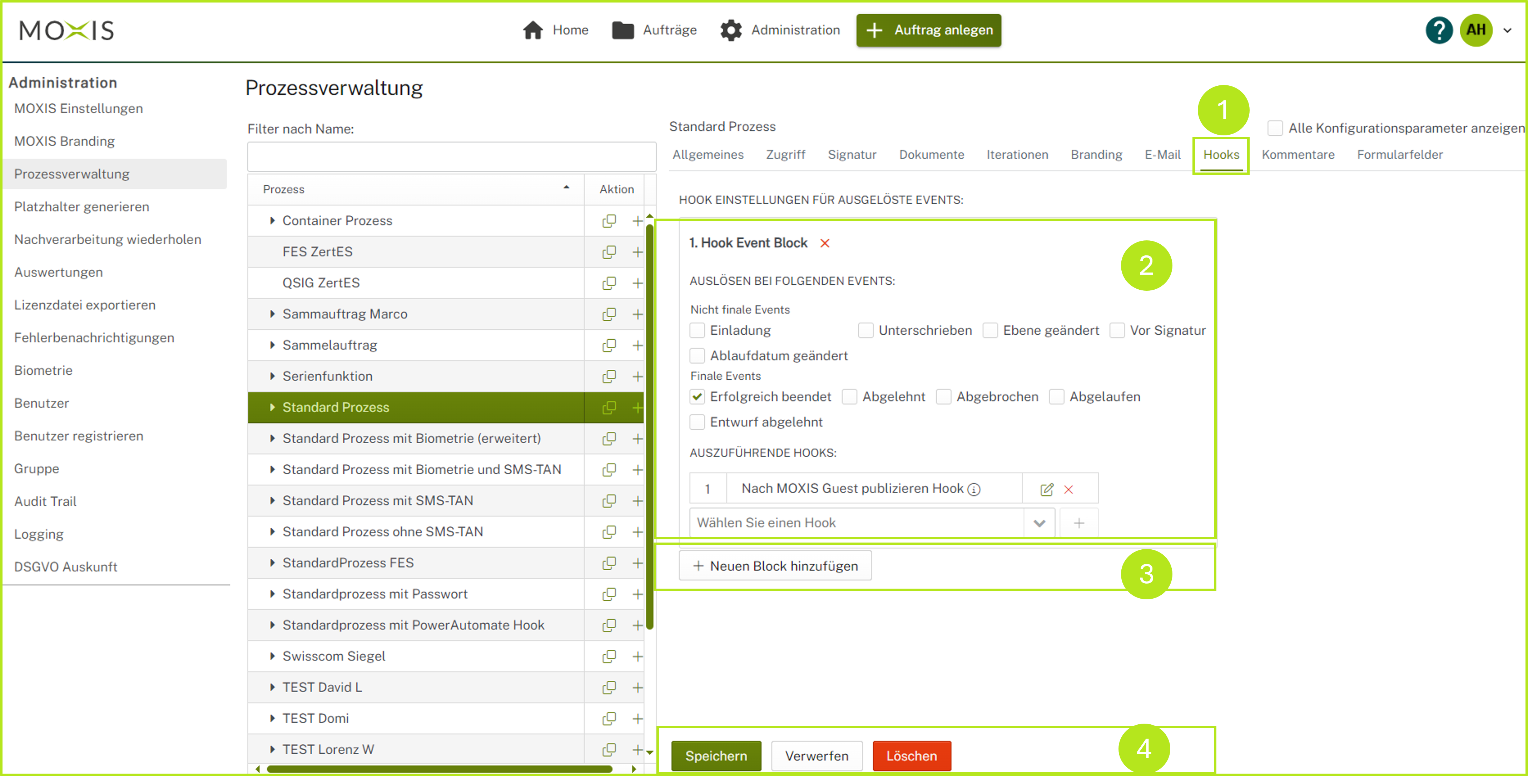Click the plus icon beside the hook dropdown
Image resolution: width=1528 pixels, height=784 pixels.
(x=1079, y=523)
